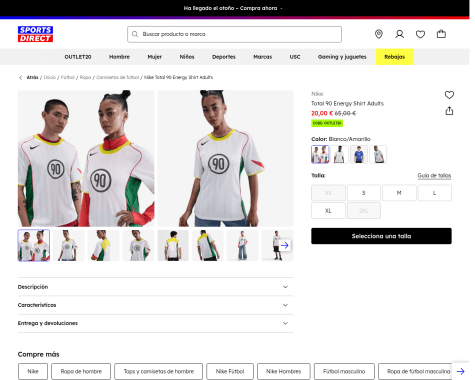Open the wishlist heart icon in header
The image size is (475, 380).
coord(420,34)
